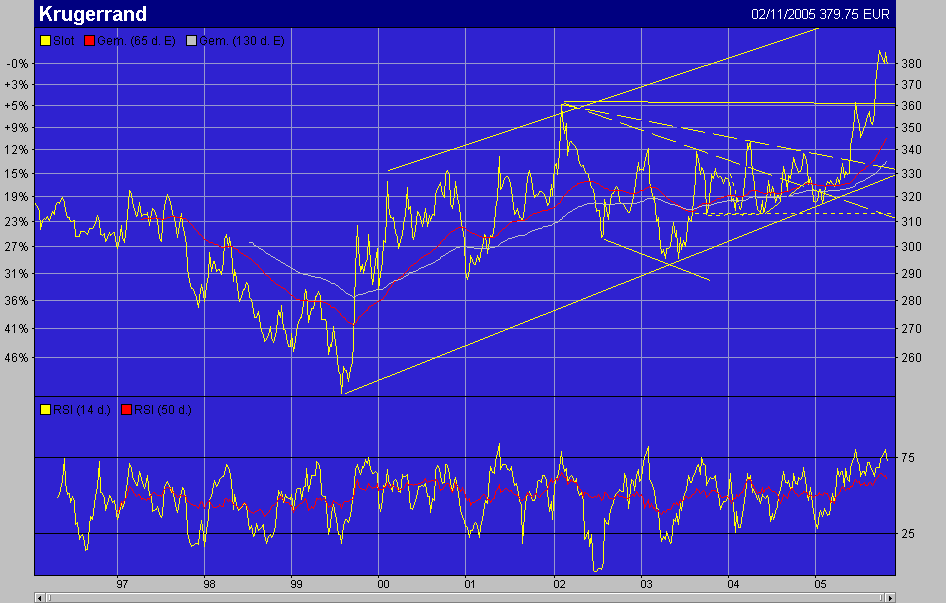Click the right scroll arrow of bottom scrollbar
The image size is (946, 603).
coord(890,598)
